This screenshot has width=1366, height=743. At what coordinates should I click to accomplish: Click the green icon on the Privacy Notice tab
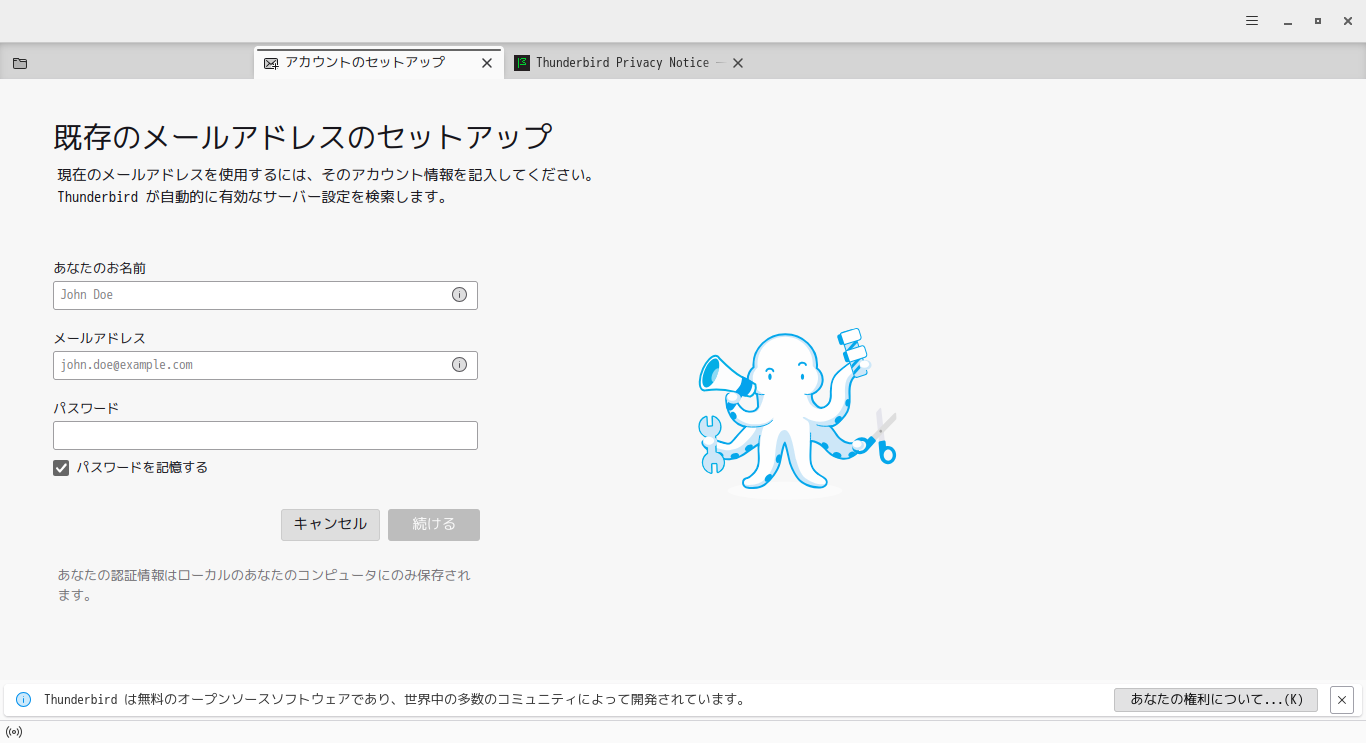522,62
